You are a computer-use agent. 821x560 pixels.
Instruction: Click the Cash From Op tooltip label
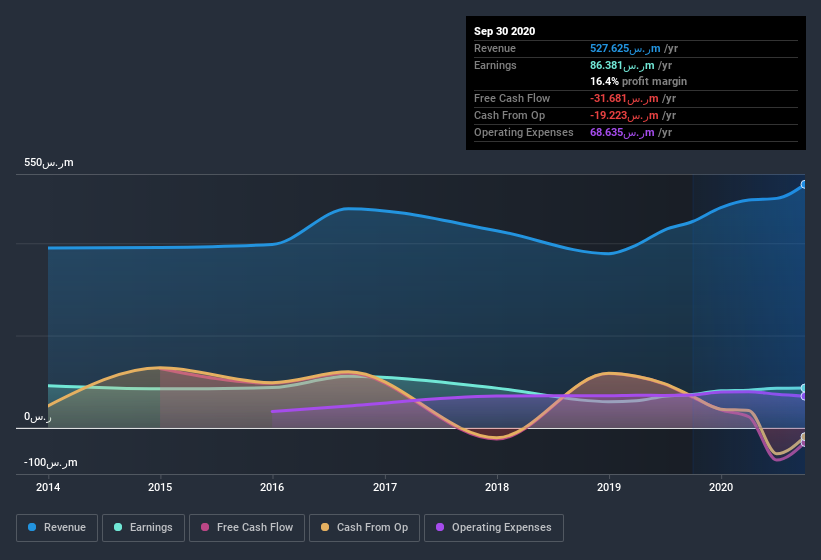click(509, 116)
